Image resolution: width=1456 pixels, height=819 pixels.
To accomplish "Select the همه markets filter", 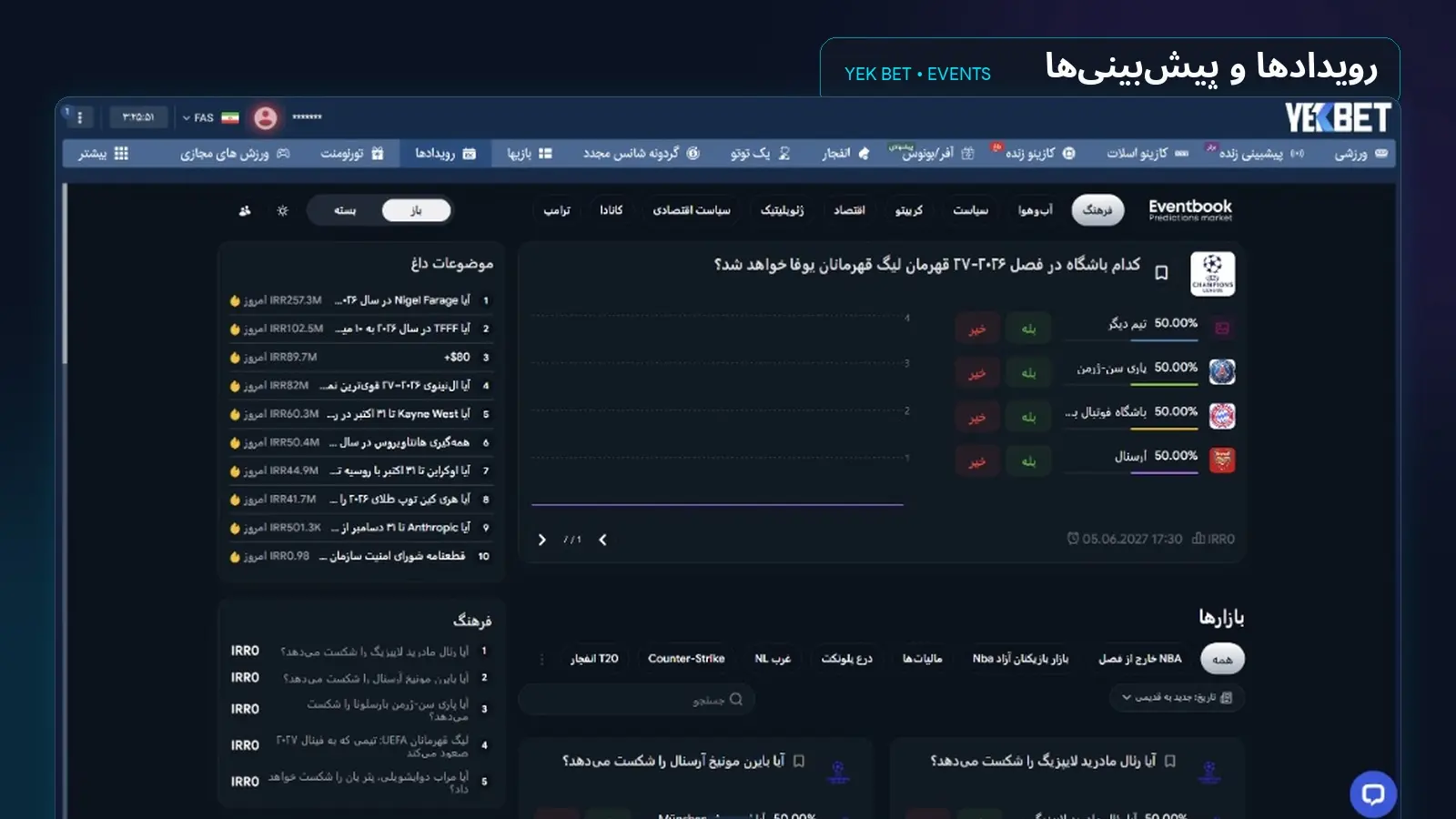I will click(1222, 659).
